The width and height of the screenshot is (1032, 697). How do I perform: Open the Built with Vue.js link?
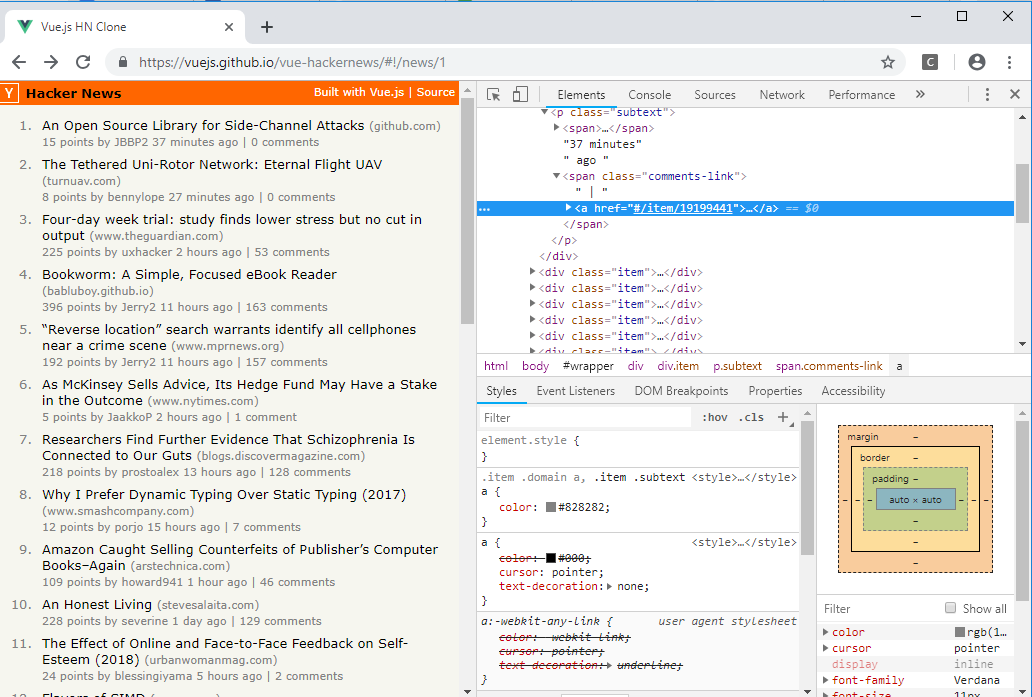(359, 92)
